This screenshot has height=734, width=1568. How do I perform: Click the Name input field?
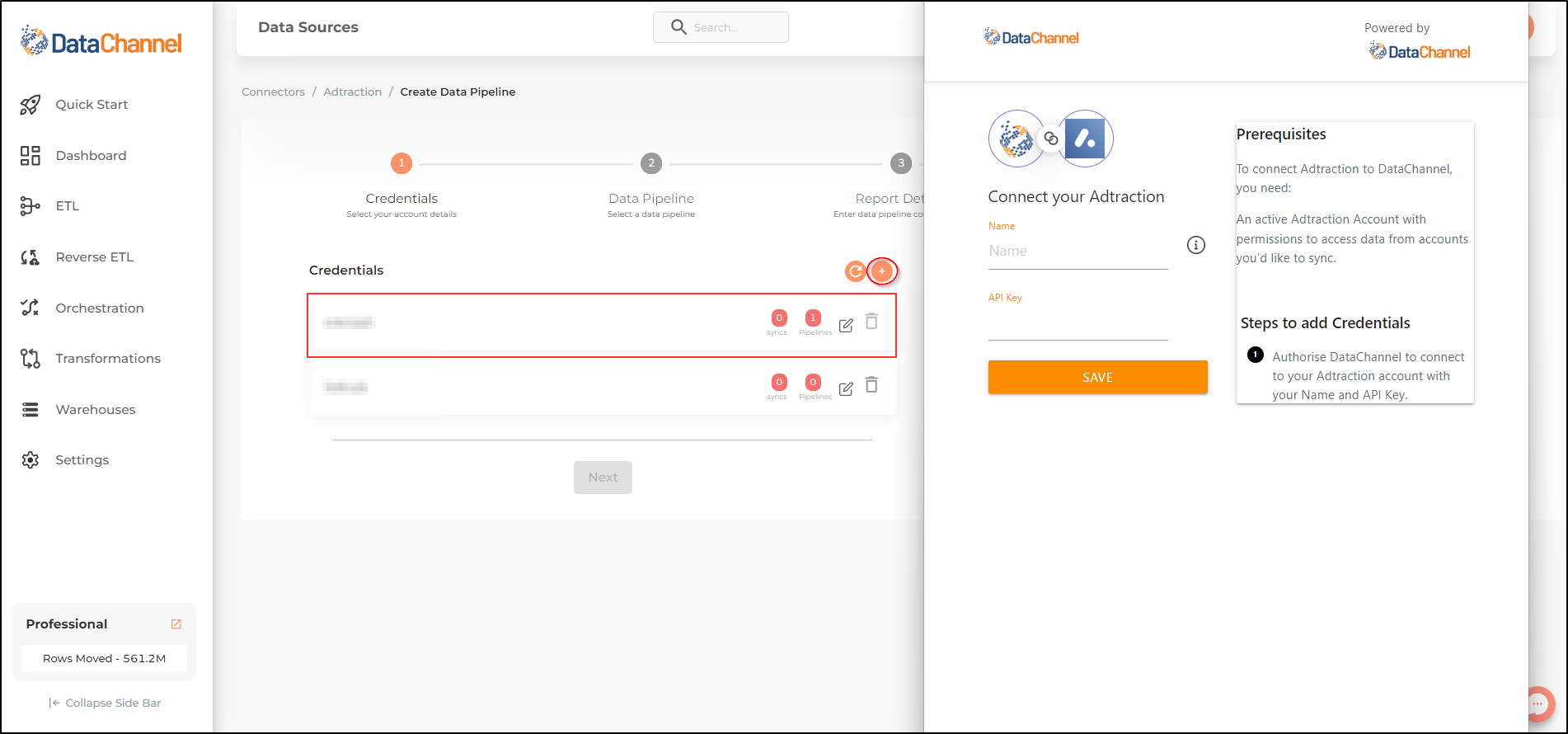pyautogui.click(x=1078, y=252)
